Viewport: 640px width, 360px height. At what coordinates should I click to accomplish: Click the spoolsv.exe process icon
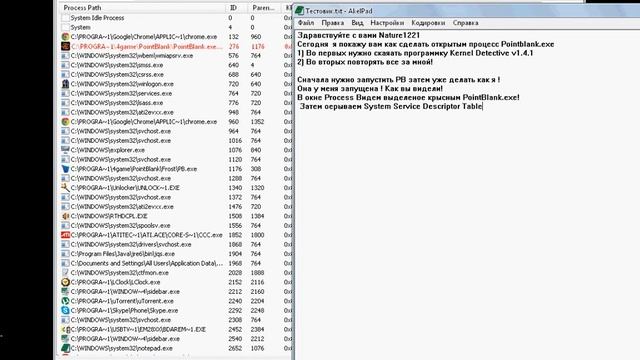coord(65,226)
